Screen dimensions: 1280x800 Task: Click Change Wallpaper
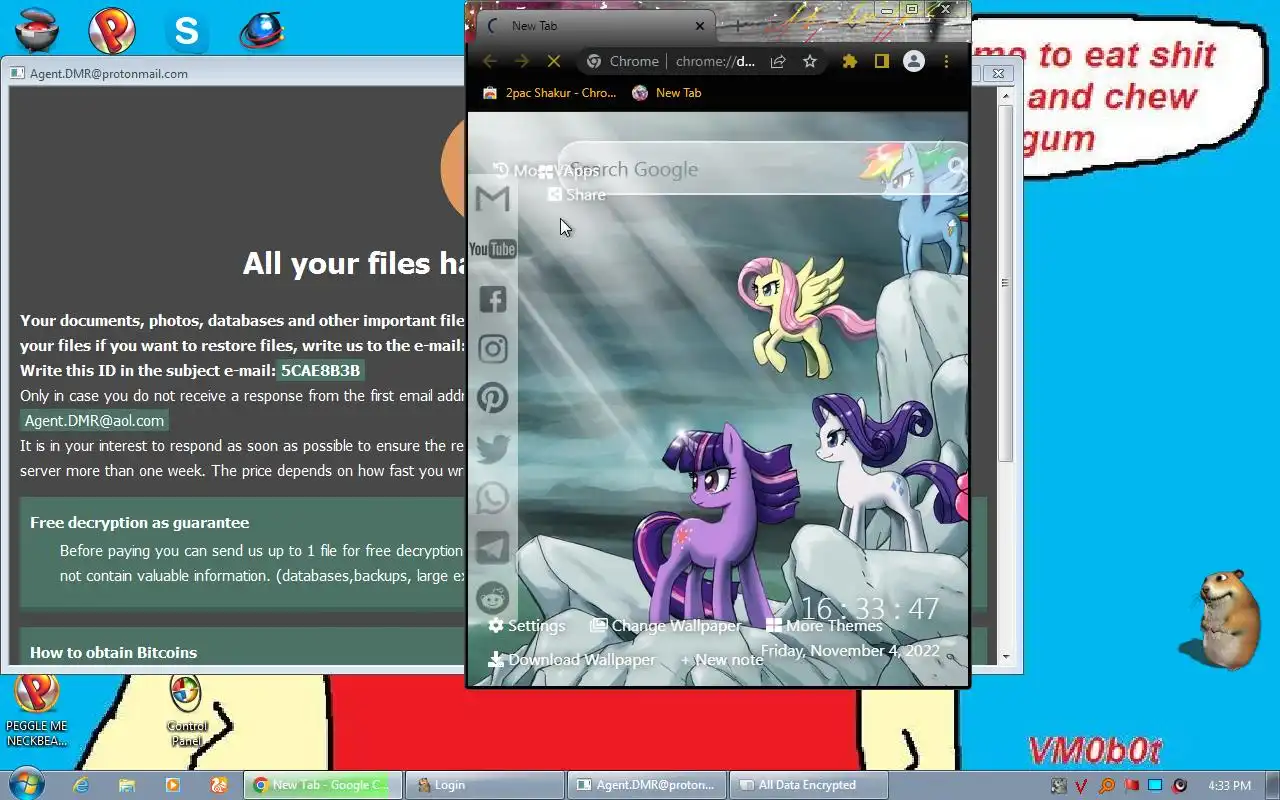tap(666, 626)
